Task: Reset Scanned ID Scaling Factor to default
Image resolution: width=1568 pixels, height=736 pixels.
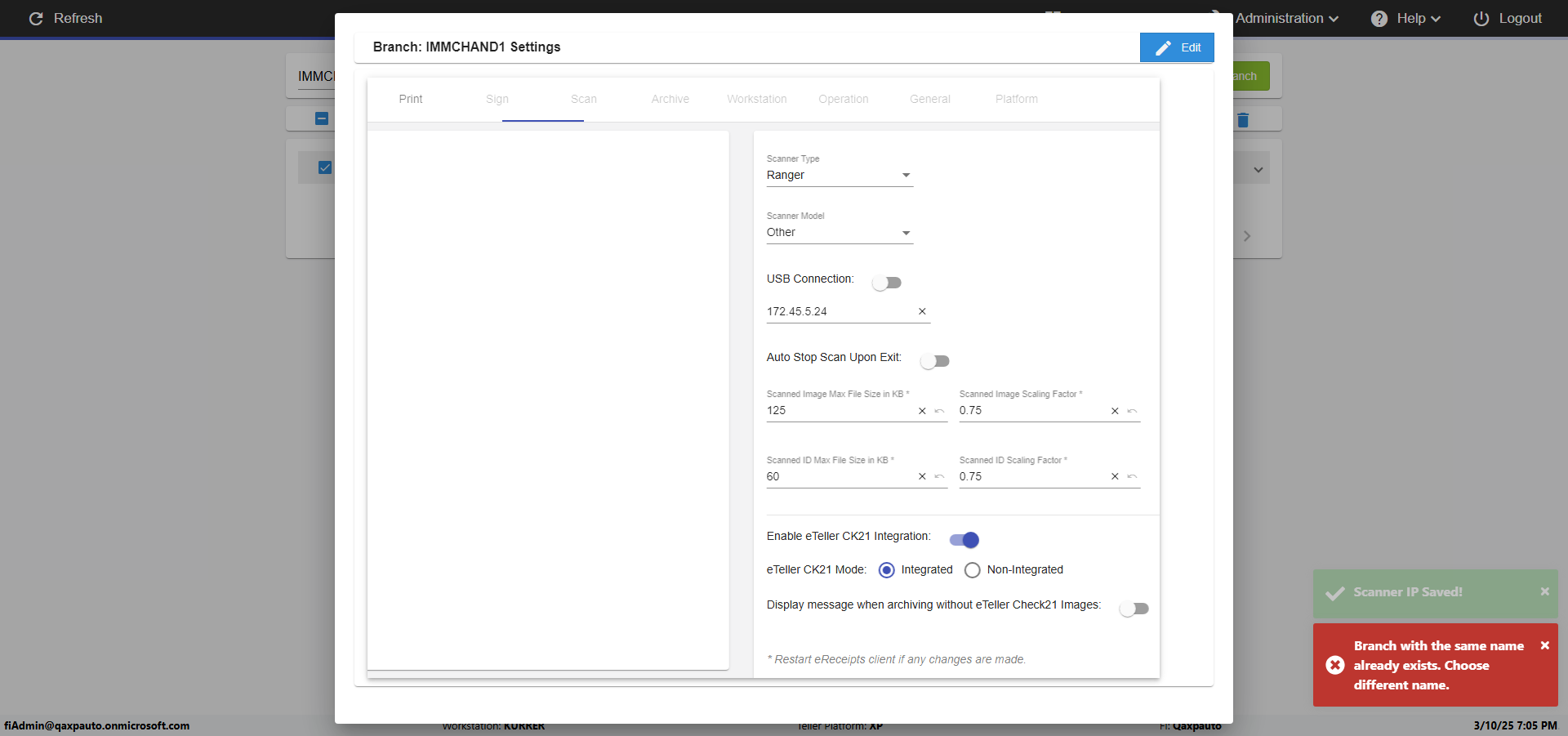Action: [1132, 477]
